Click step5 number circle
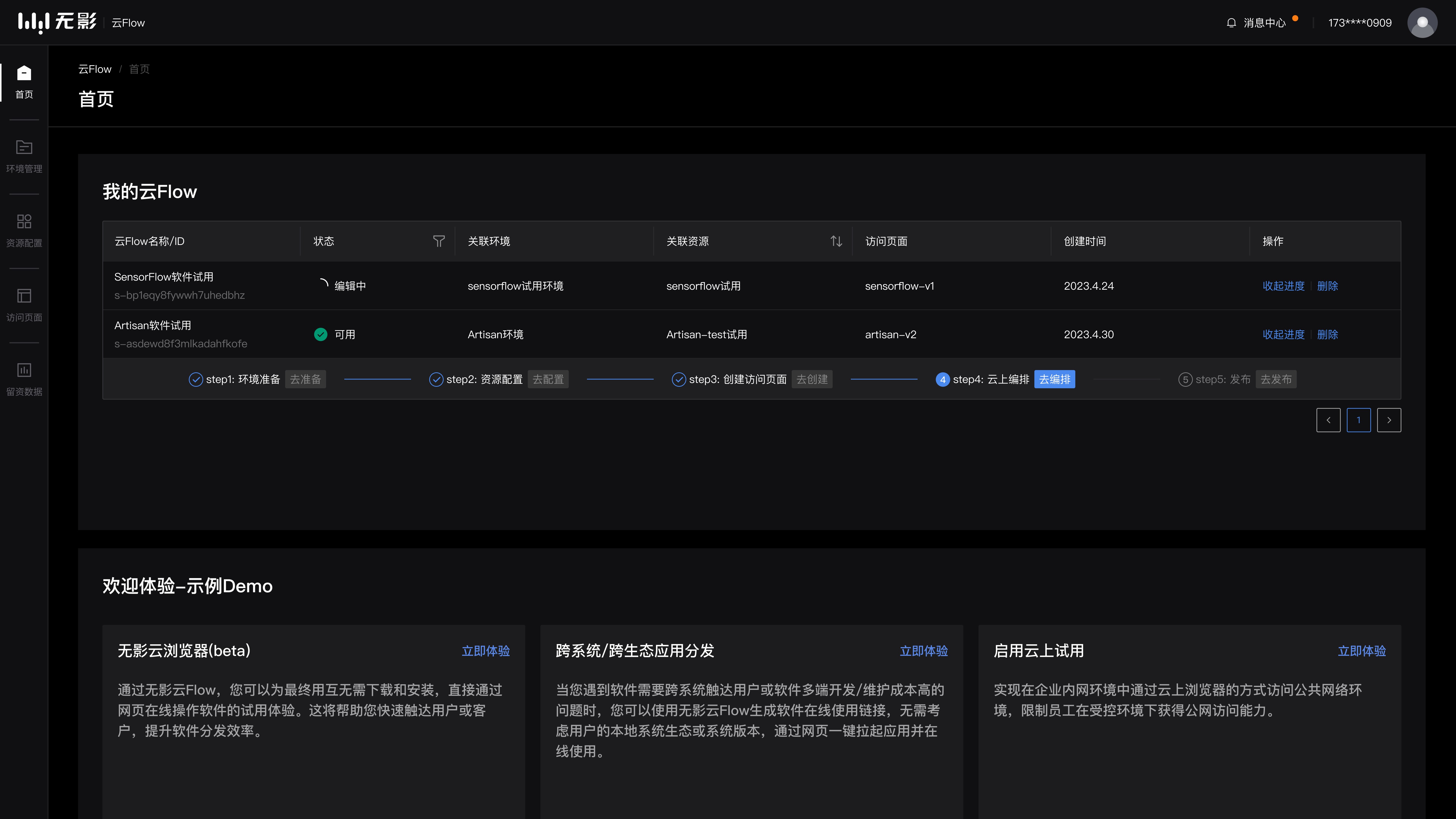 click(1185, 379)
